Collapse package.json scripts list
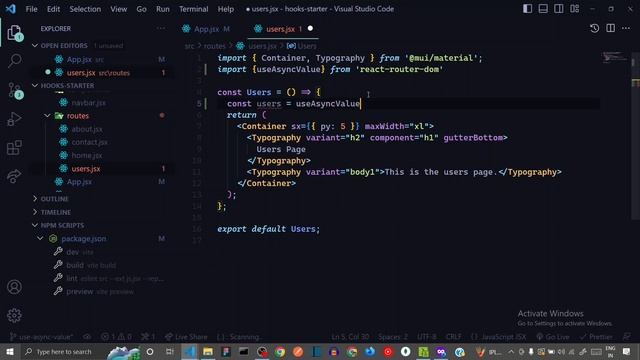The height and width of the screenshot is (360, 640). click(x=40, y=238)
